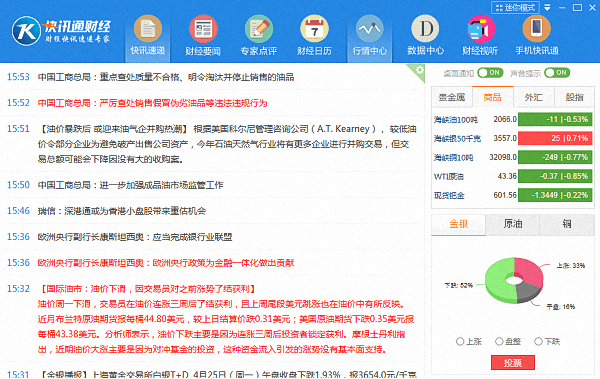Open the 15:51 油价暴跌后 A.T. Kearney article
This screenshot has width=600, height=379.
point(227,144)
